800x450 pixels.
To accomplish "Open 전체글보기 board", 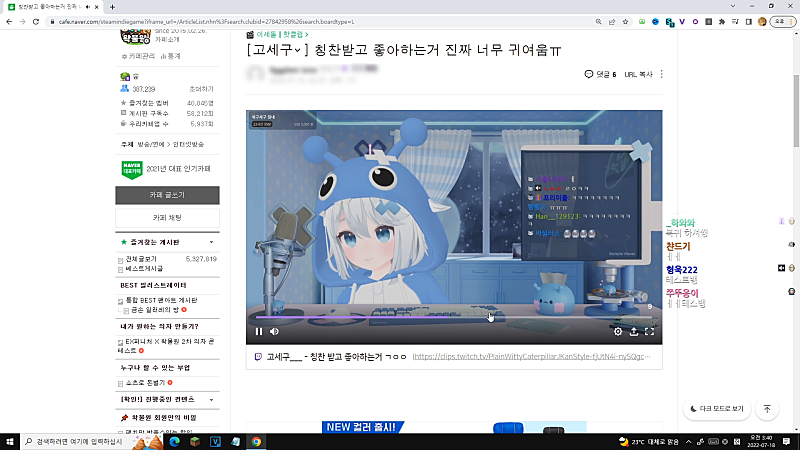I will tap(141, 259).
